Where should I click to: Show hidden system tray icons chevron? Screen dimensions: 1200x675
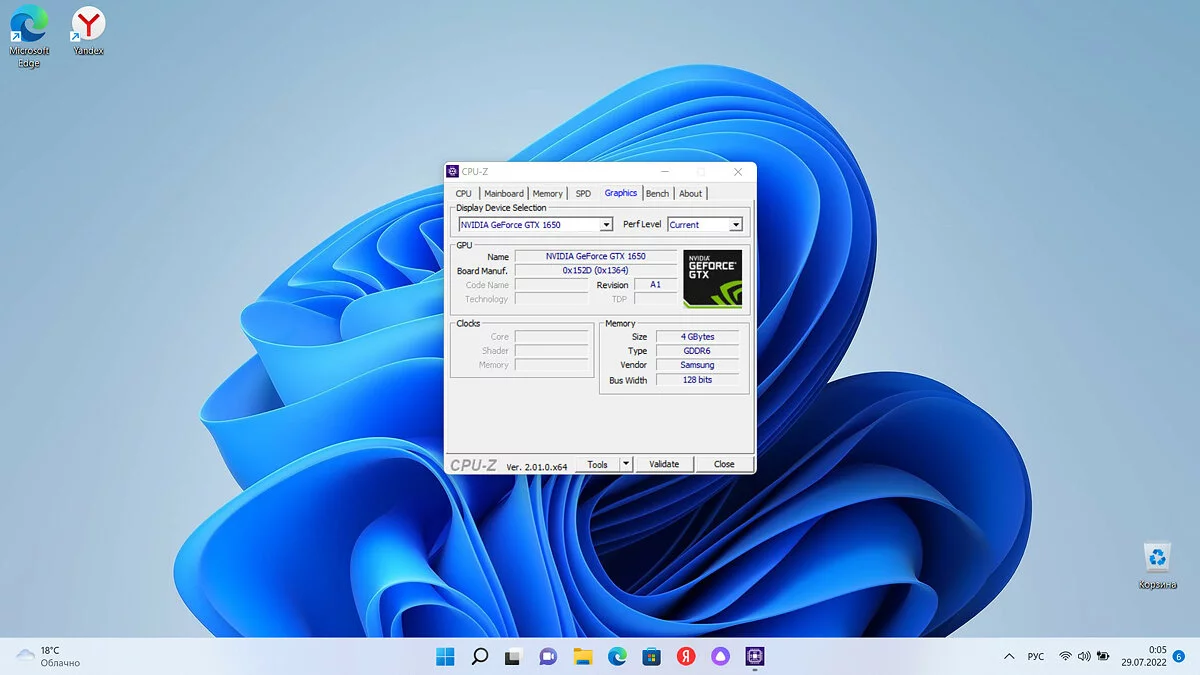point(1008,657)
